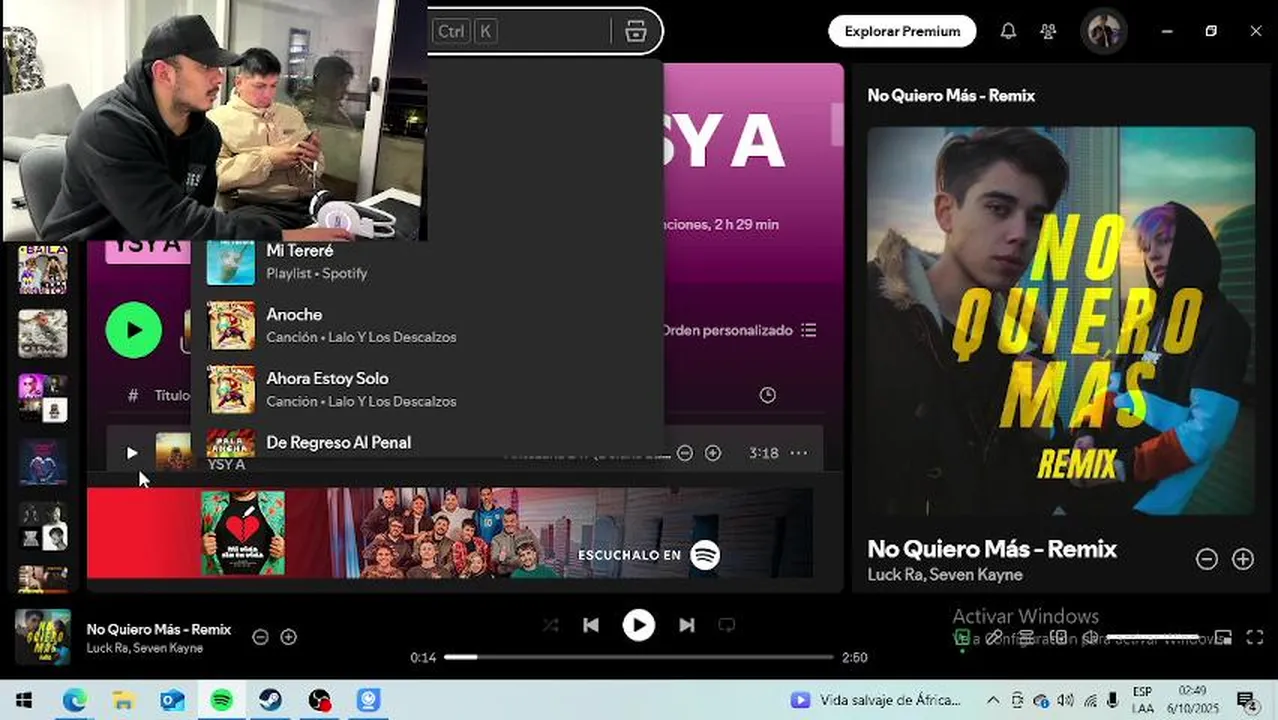Click the Spotify taskbar icon
The width and height of the screenshot is (1278, 720).
(x=221, y=700)
